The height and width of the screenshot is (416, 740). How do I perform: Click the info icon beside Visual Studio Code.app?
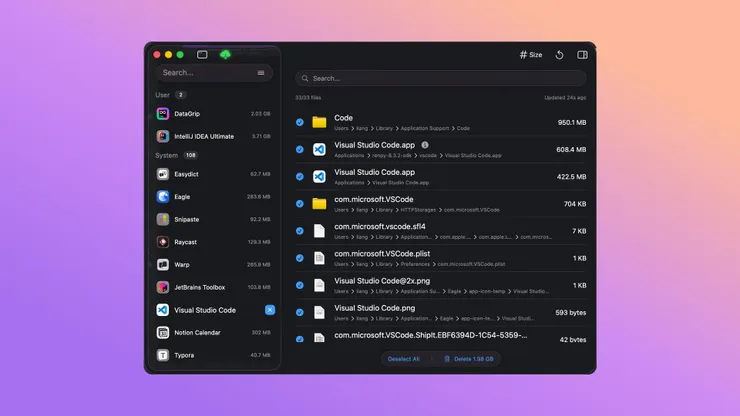pos(425,145)
